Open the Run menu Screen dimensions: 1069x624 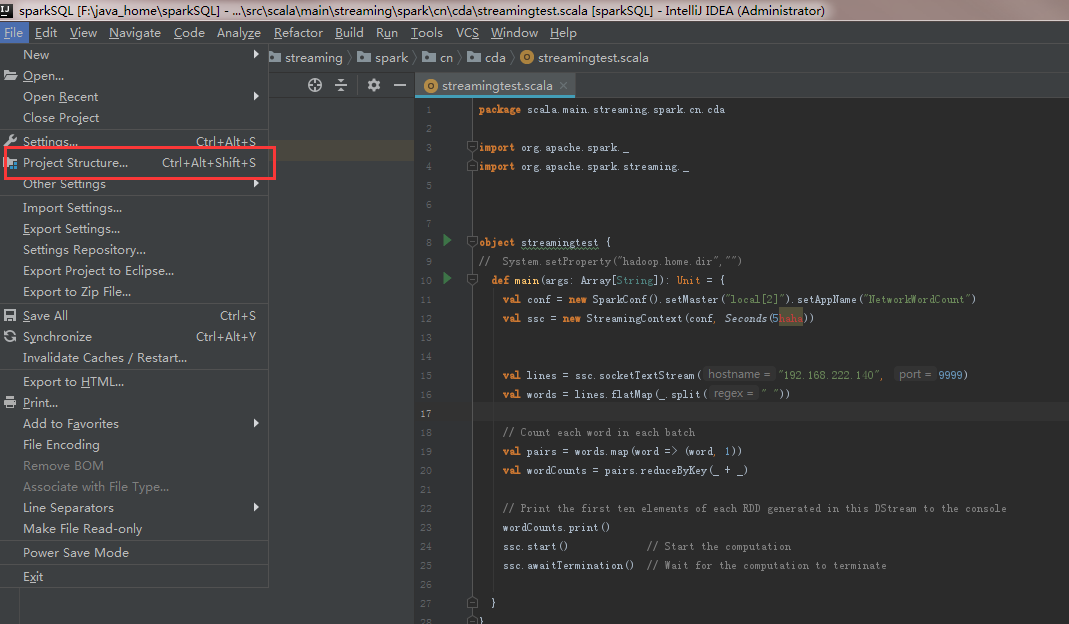387,33
